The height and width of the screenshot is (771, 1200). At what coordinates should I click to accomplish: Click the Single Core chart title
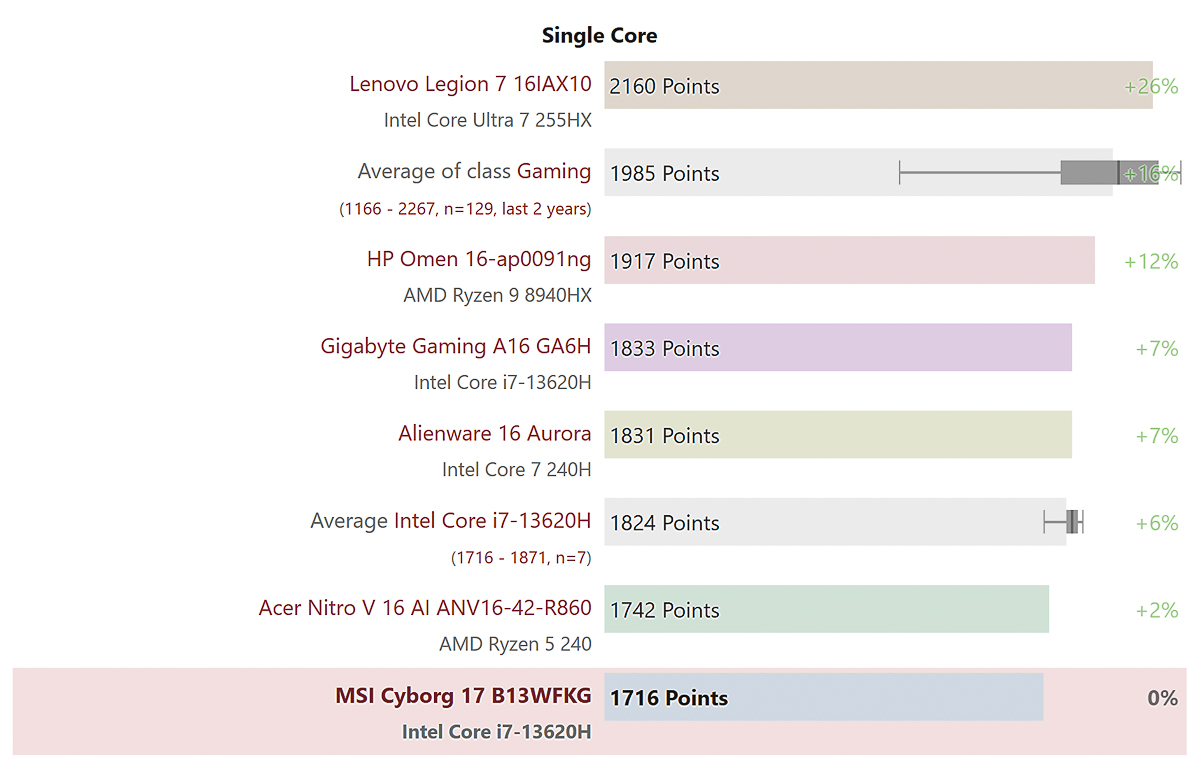point(599,35)
